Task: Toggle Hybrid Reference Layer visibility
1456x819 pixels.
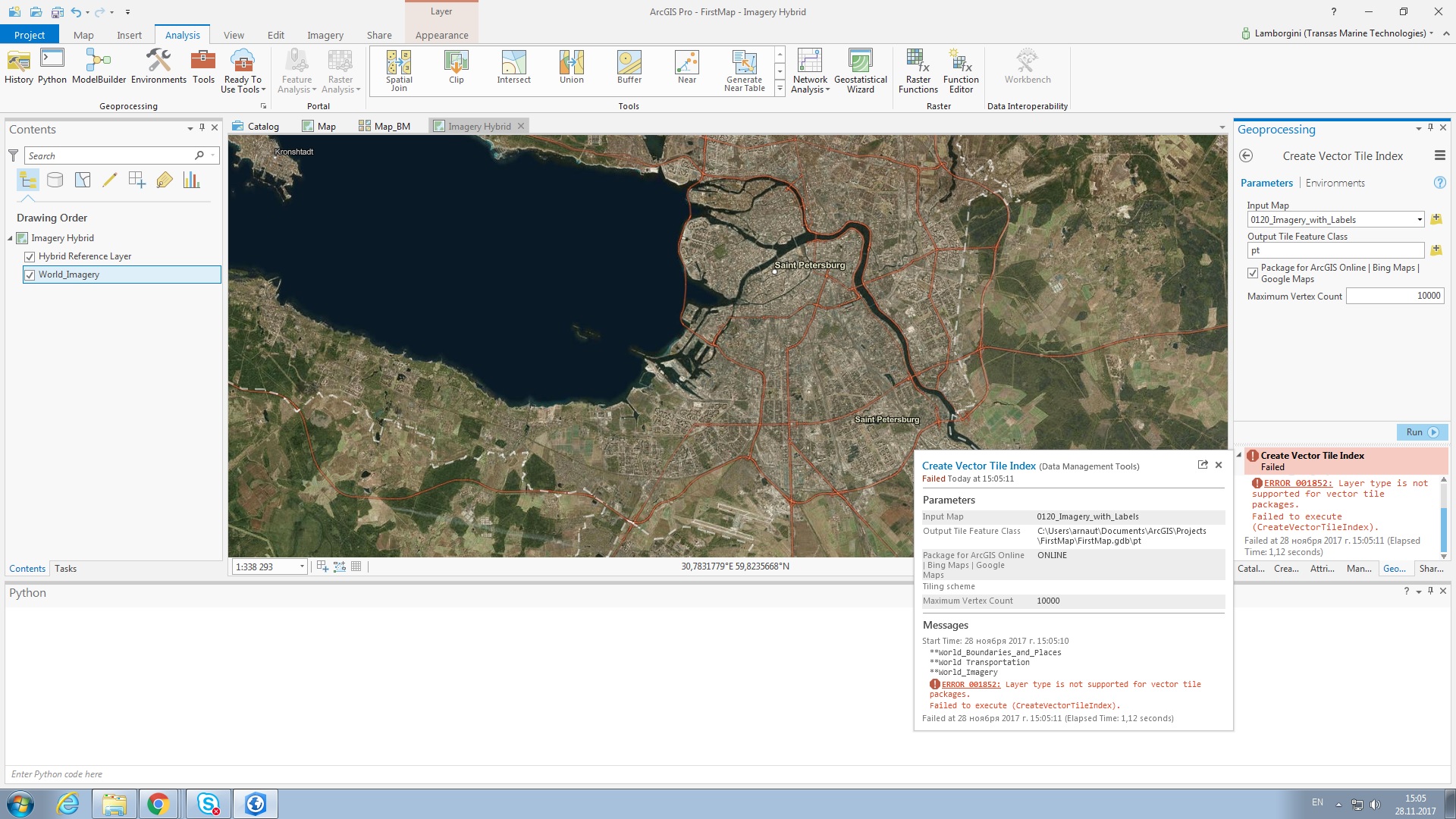Action: (x=29, y=256)
